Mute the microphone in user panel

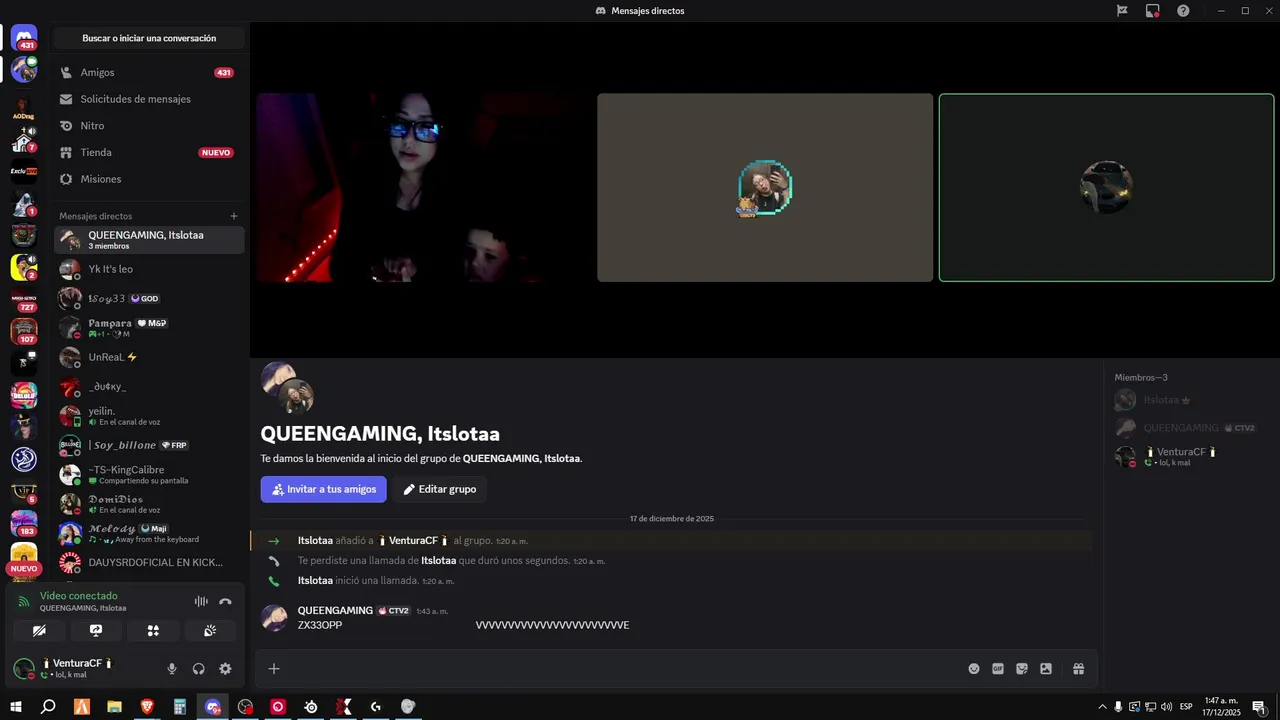coord(172,669)
